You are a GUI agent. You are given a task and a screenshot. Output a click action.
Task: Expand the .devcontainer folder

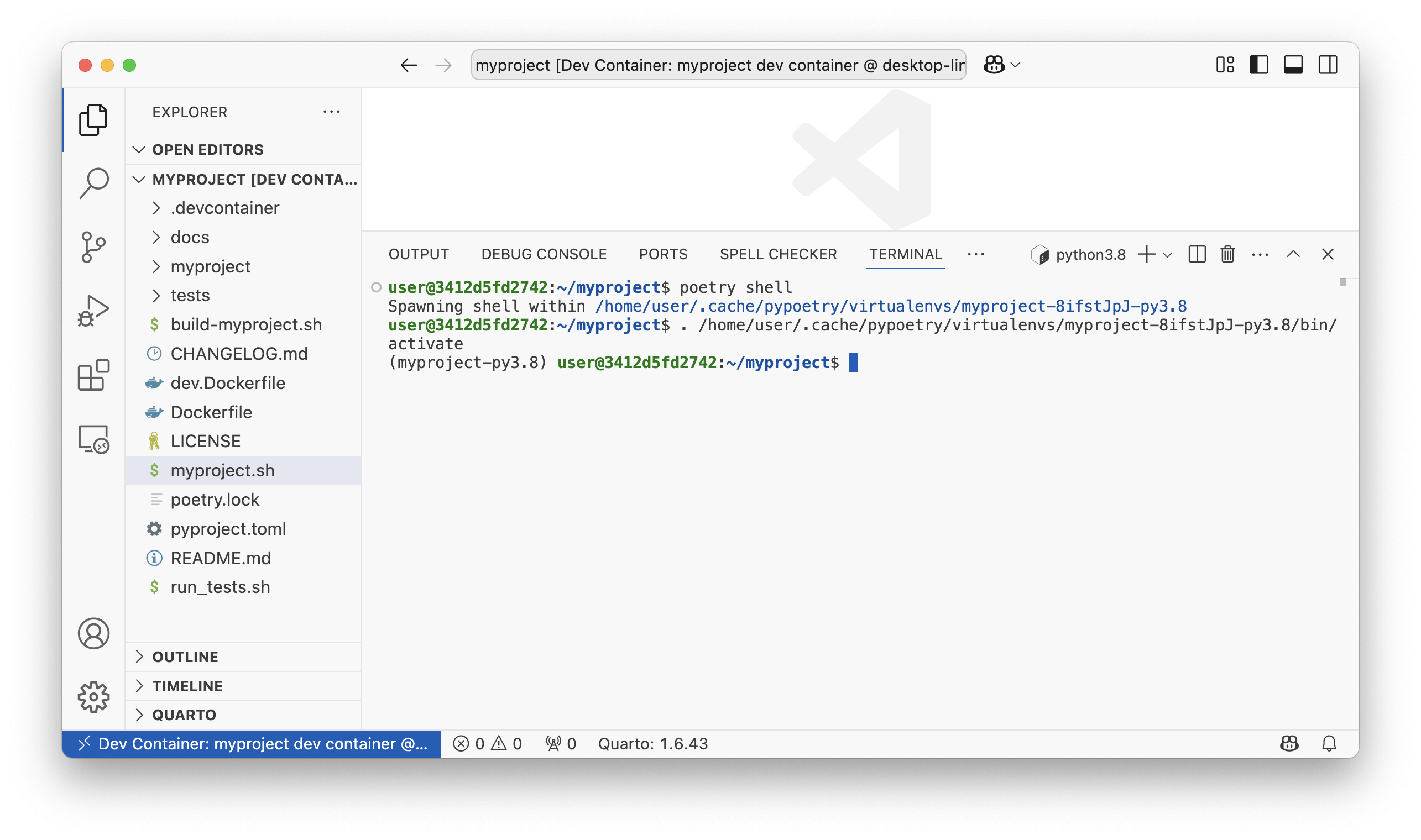click(x=224, y=208)
